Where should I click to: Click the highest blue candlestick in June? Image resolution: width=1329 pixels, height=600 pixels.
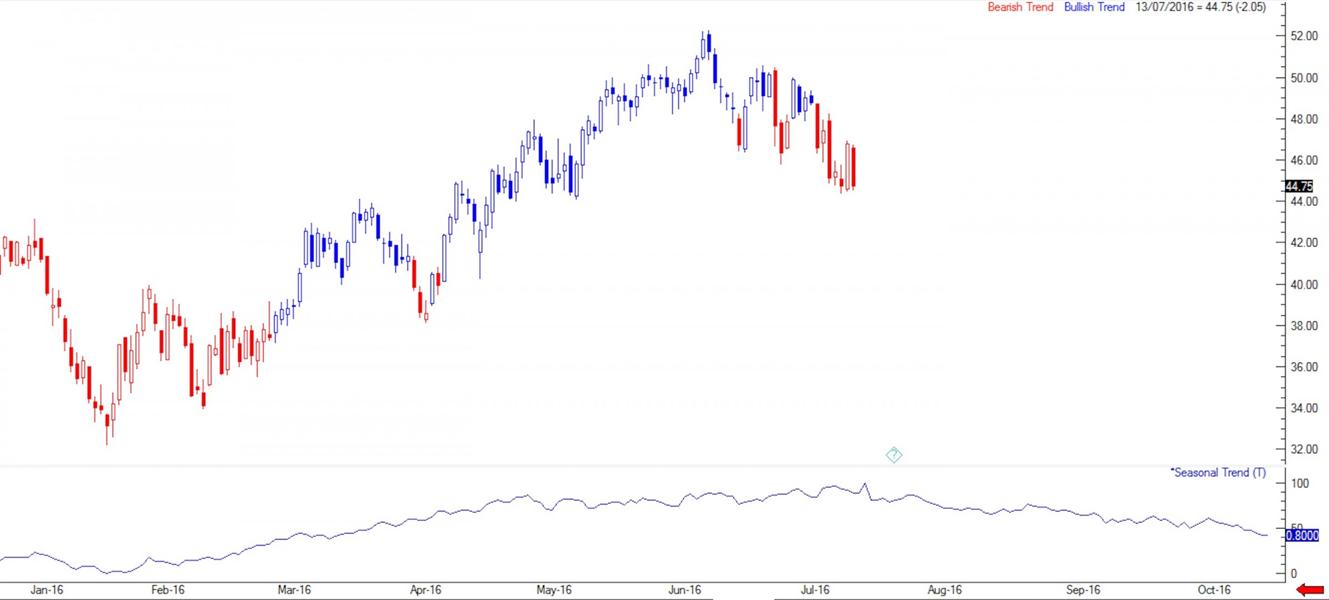pyautogui.click(x=708, y=43)
